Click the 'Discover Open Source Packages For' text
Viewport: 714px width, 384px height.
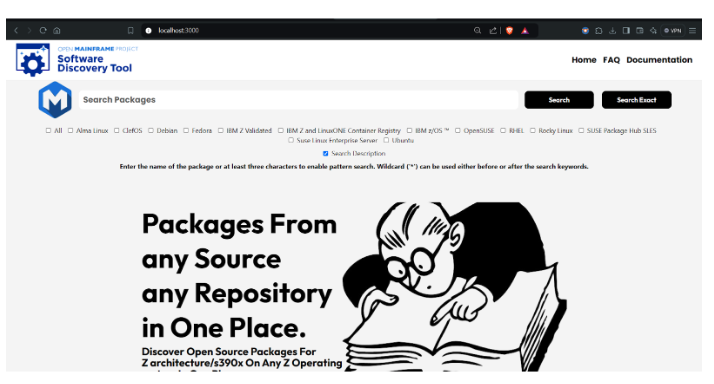click(x=229, y=352)
